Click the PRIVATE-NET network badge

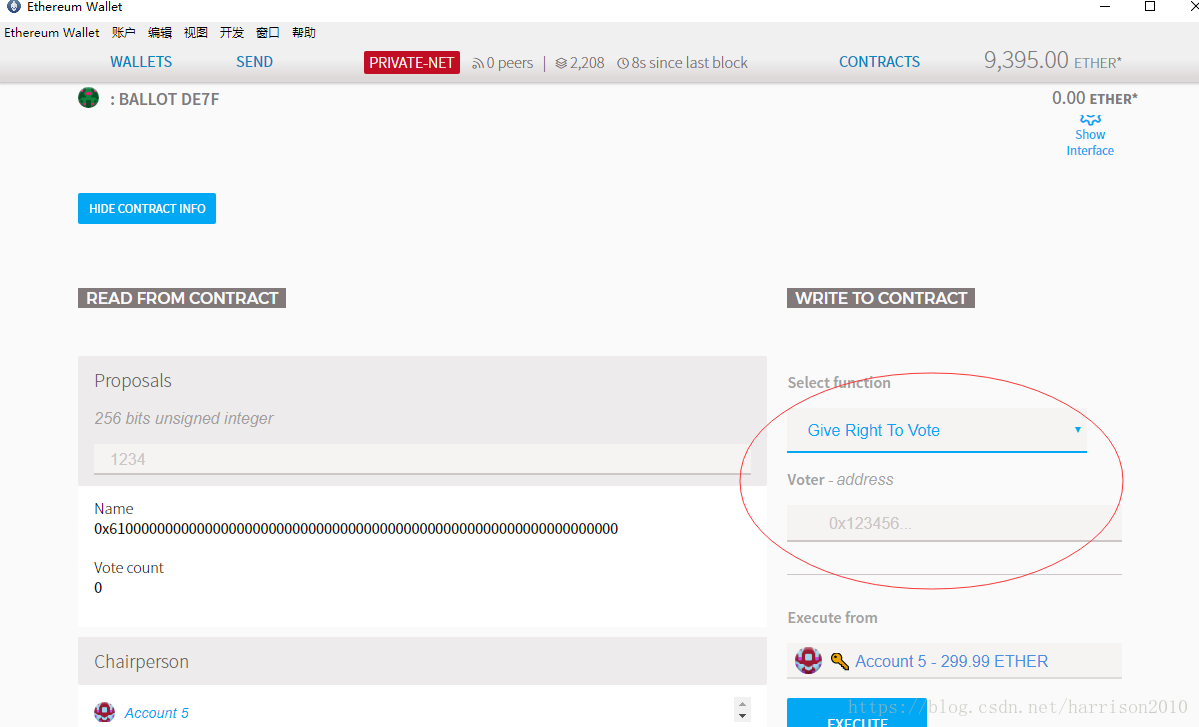[x=411, y=63]
